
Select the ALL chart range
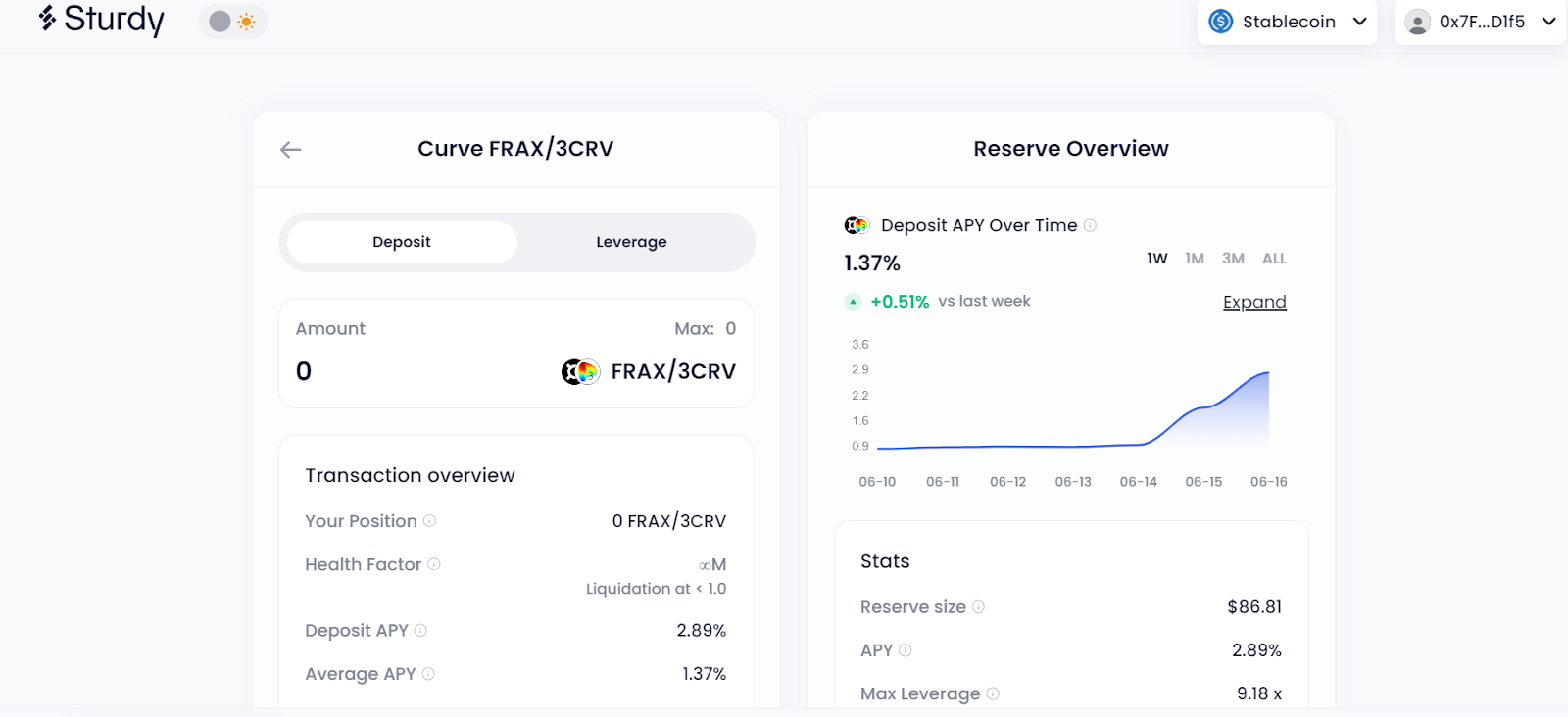pyautogui.click(x=1274, y=259)
